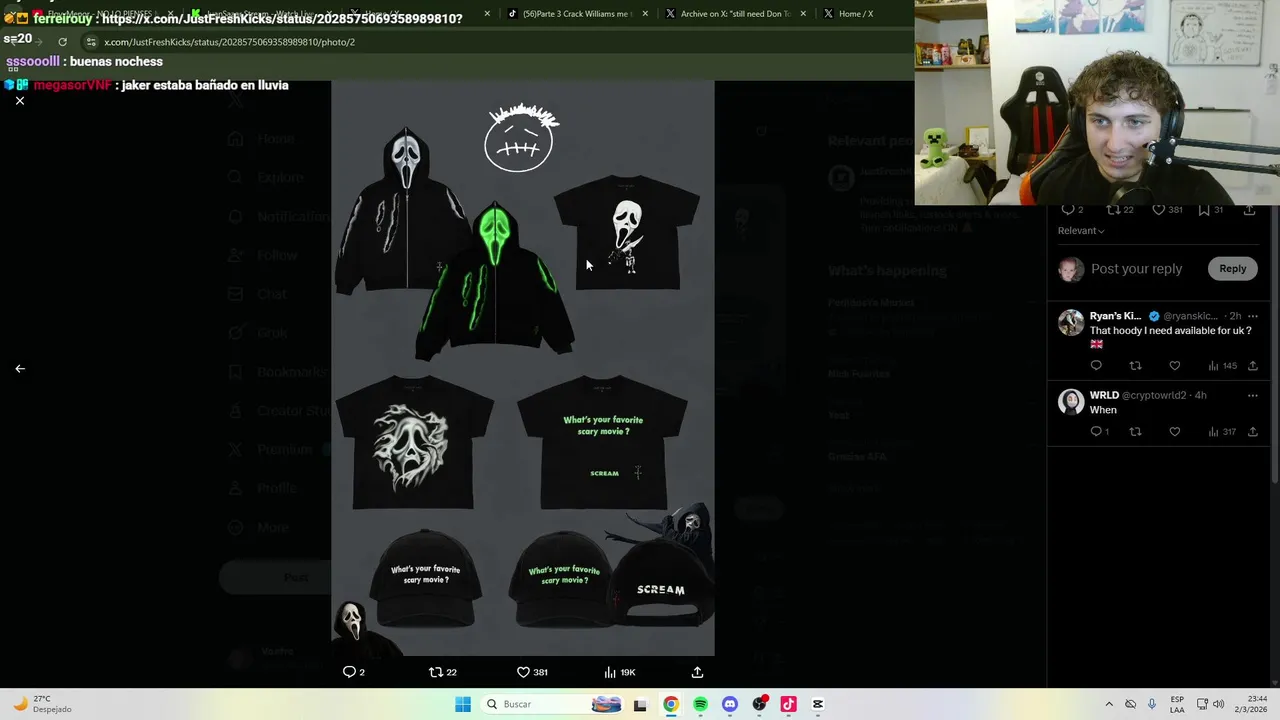View post analytics showing 19K views

[x=619, y=672]
